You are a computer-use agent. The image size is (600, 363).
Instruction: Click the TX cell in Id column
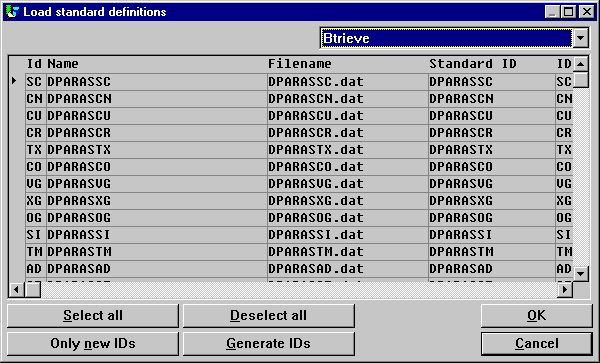(x=36, y=150)
